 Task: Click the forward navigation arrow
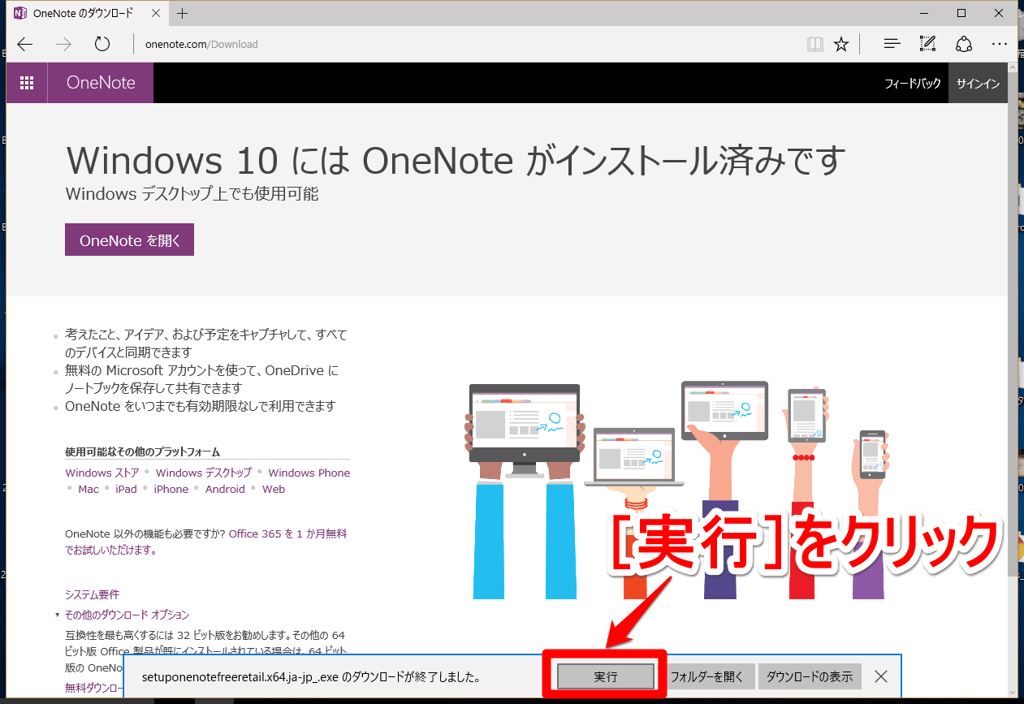point(63,44)
